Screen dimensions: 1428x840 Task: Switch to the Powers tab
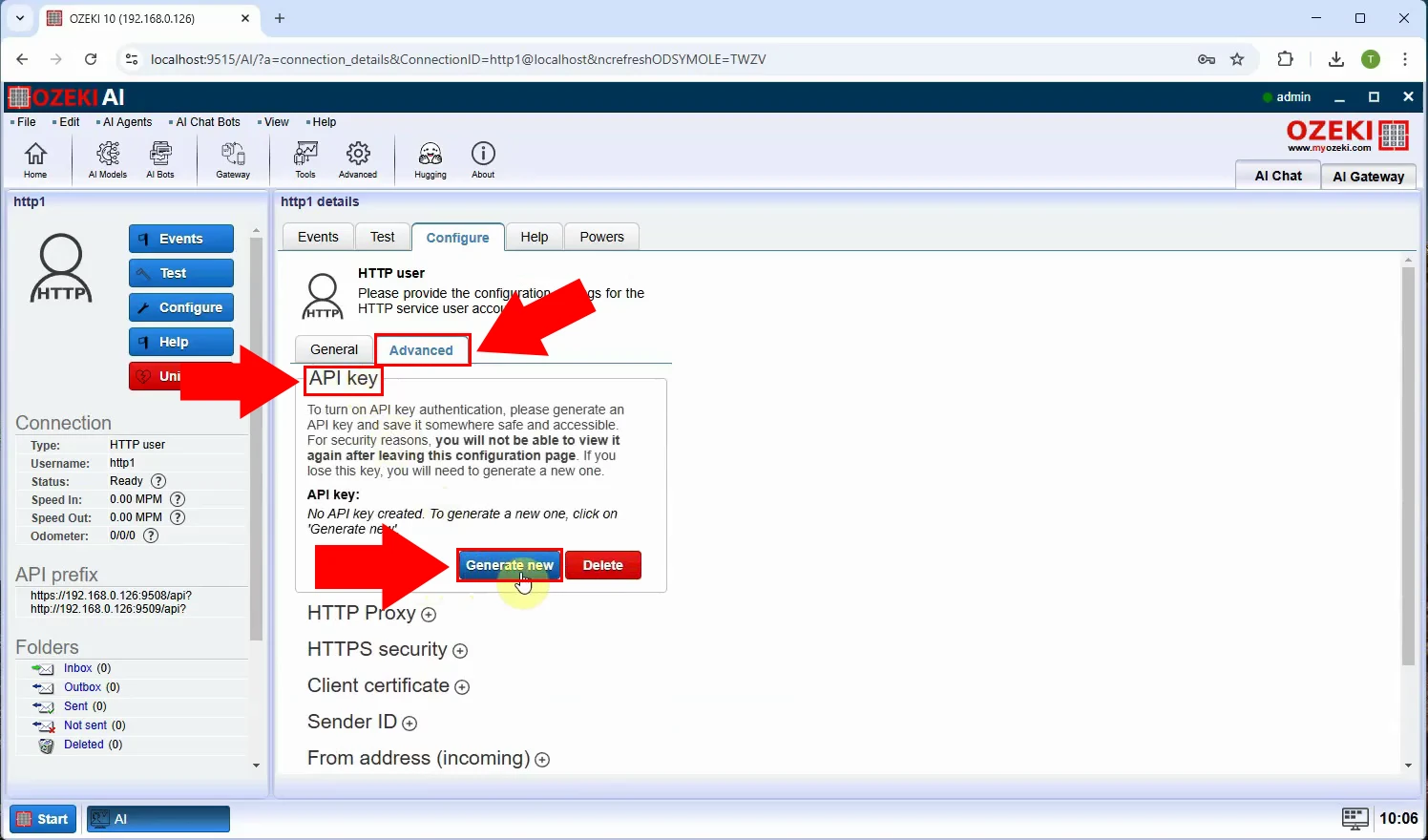point(602,237)
